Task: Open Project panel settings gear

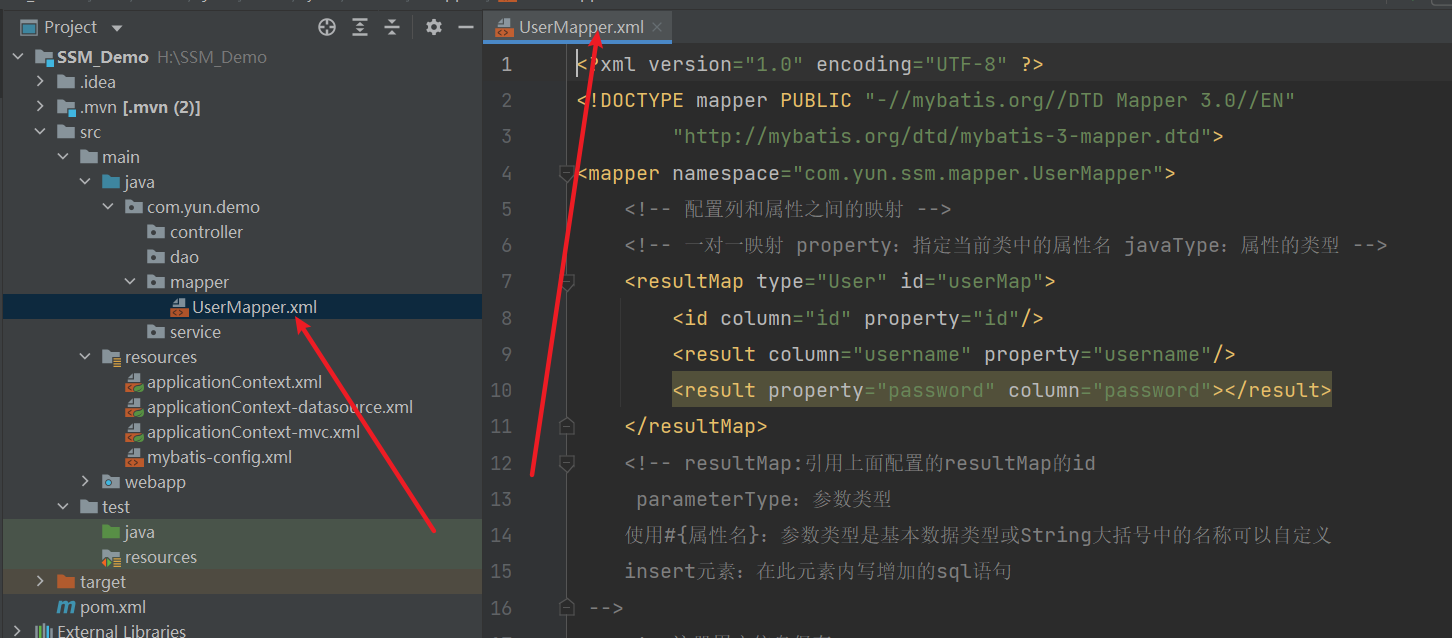Action: 433,27
